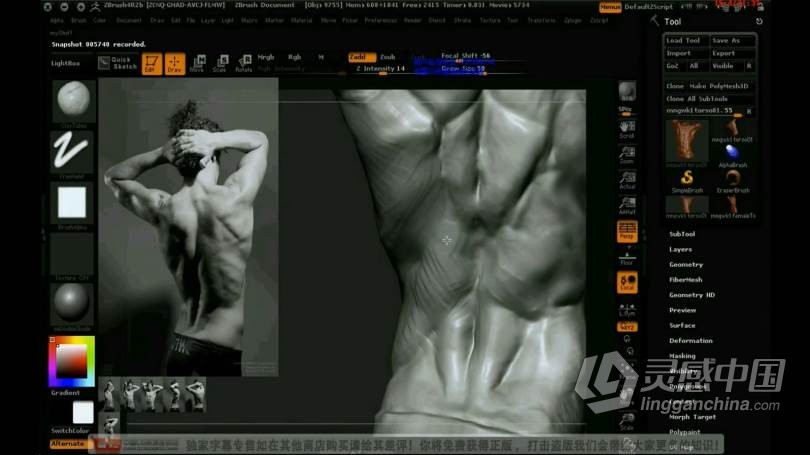Toggle Zadd mode
Viewport: 810px width, 455px height.
362,57
